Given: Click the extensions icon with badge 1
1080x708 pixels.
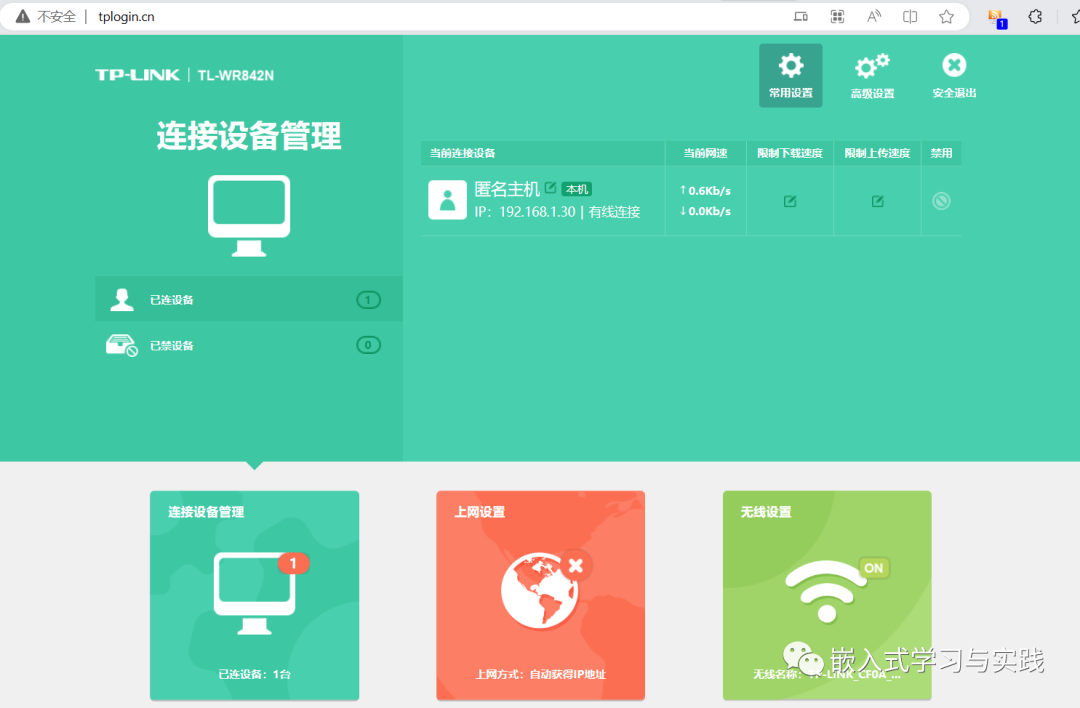Looking at the screenshot, I should click(996, 17).
